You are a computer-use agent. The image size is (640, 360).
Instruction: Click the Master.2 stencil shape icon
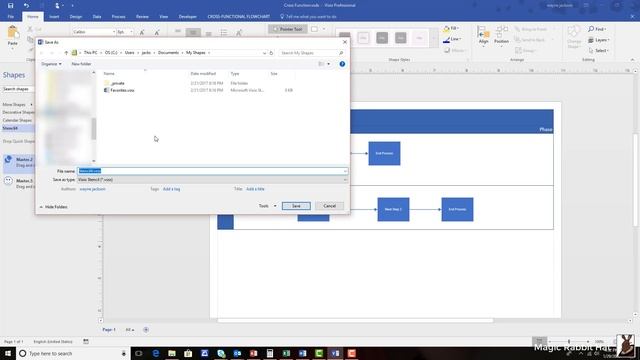(8, 160)
